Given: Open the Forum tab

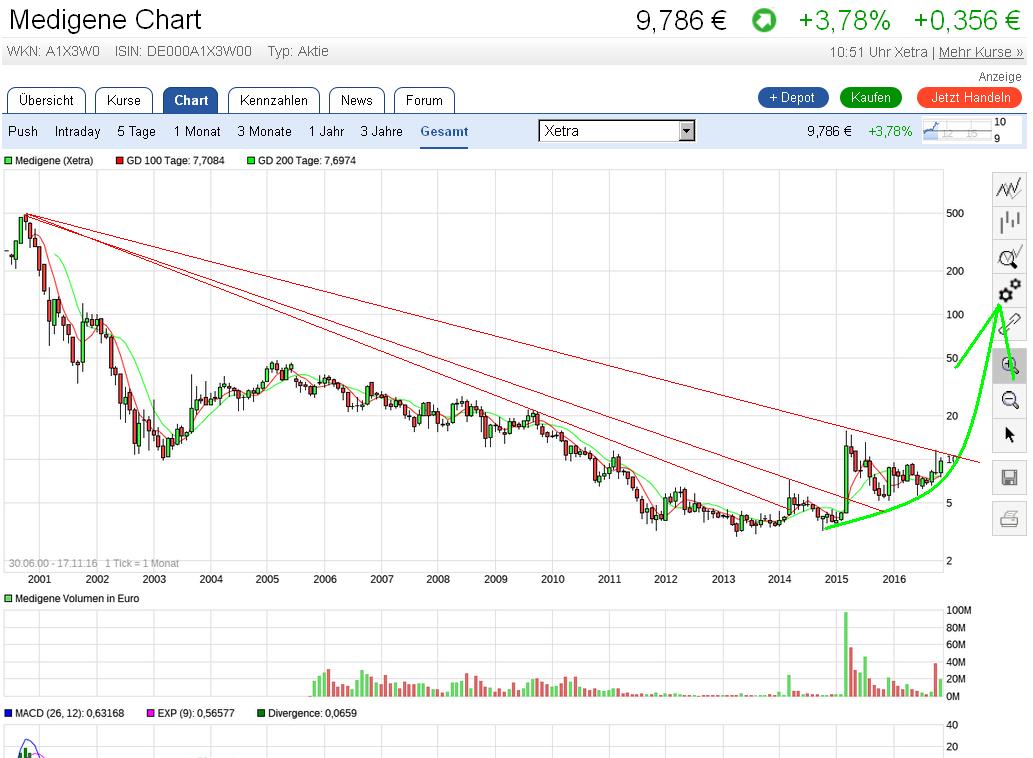Looking at the screenshot, I should click(424, 100).
